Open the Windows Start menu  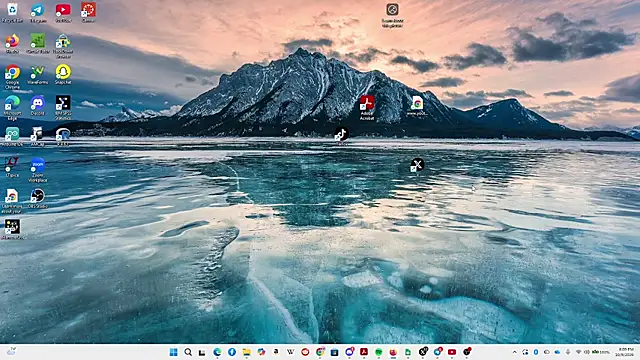pyautogui.click(x=173, y=352)
